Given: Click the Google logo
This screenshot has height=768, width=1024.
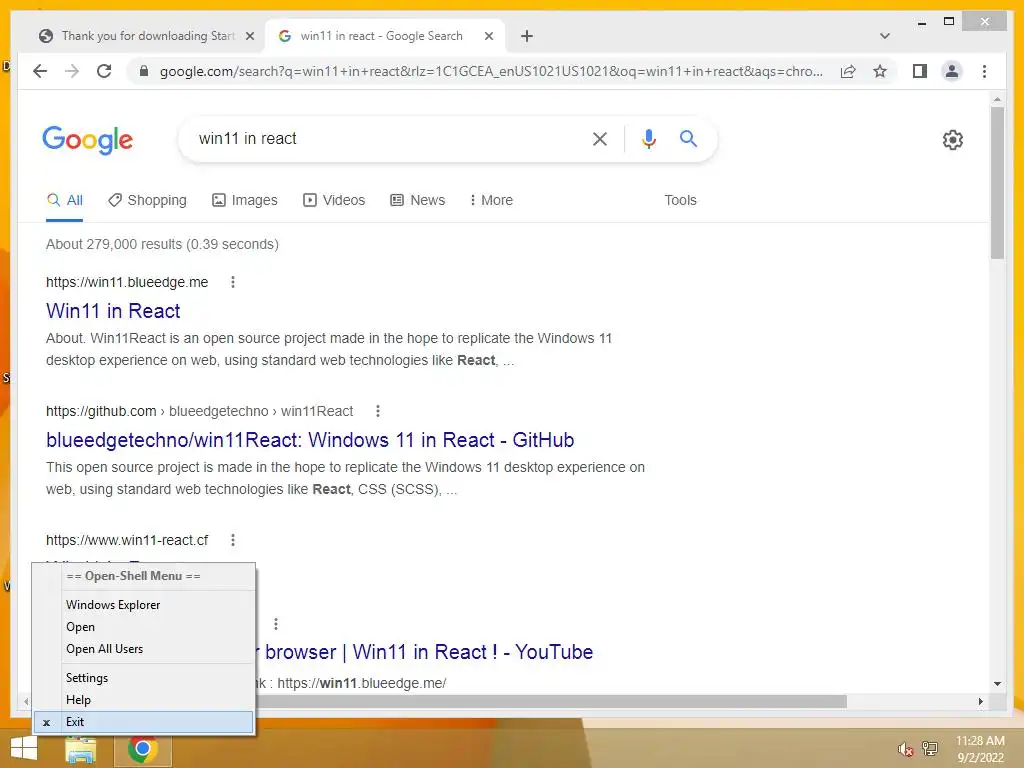Looking at the screenshot, I should pos(88,140).
